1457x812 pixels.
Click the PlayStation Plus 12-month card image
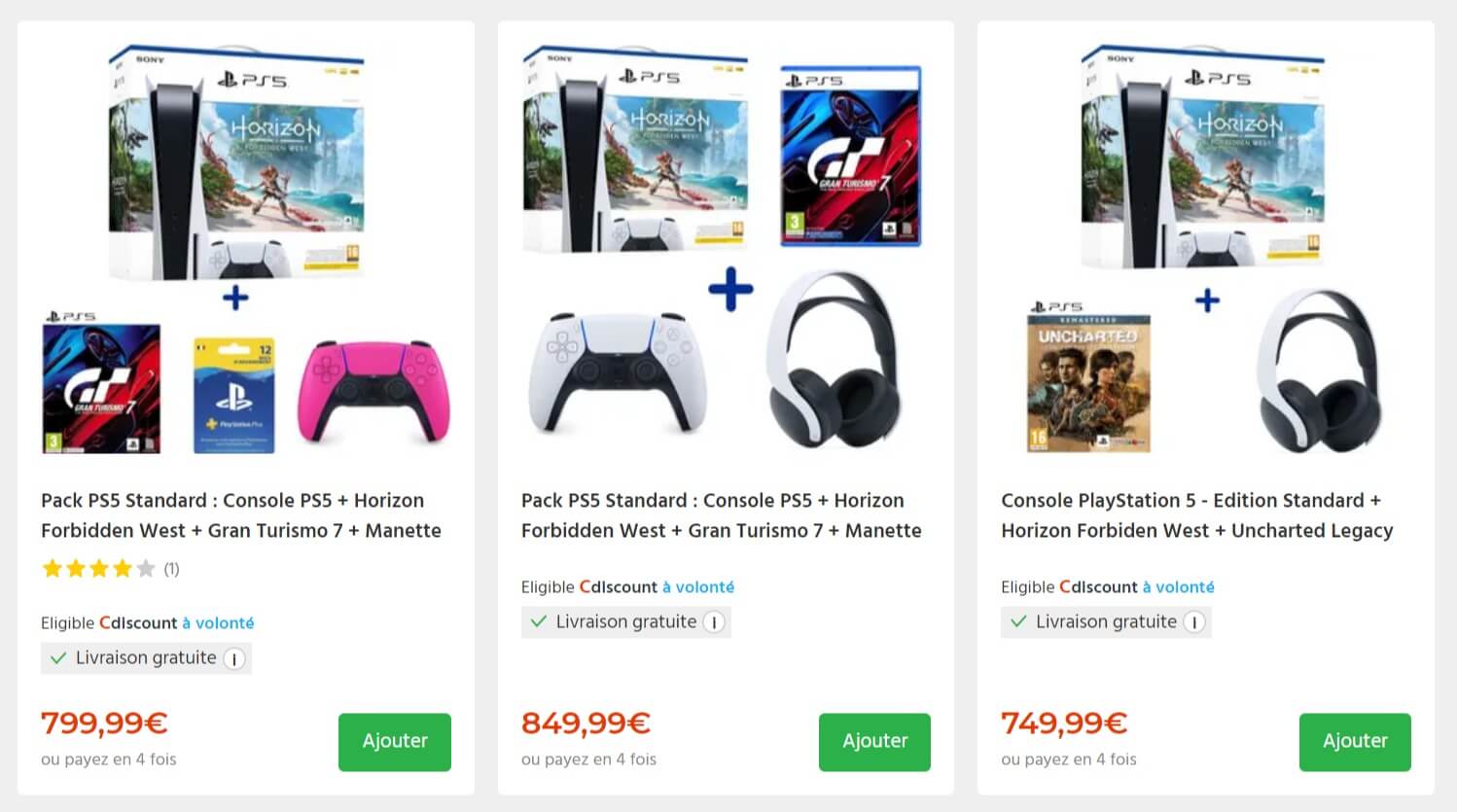coord(234,396)
